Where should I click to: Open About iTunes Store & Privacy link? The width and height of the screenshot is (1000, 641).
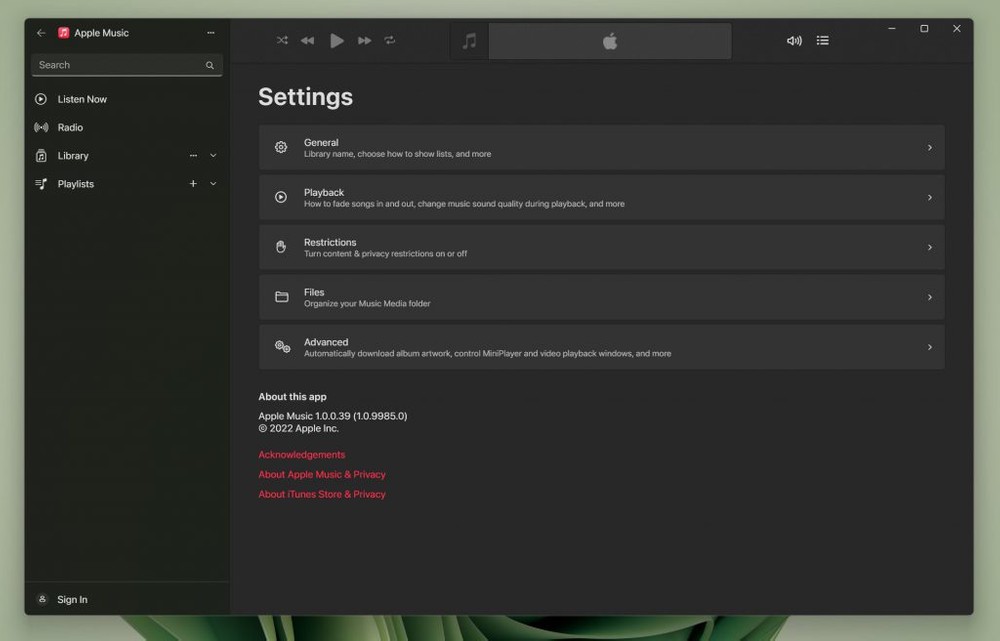tap(322, 494)
